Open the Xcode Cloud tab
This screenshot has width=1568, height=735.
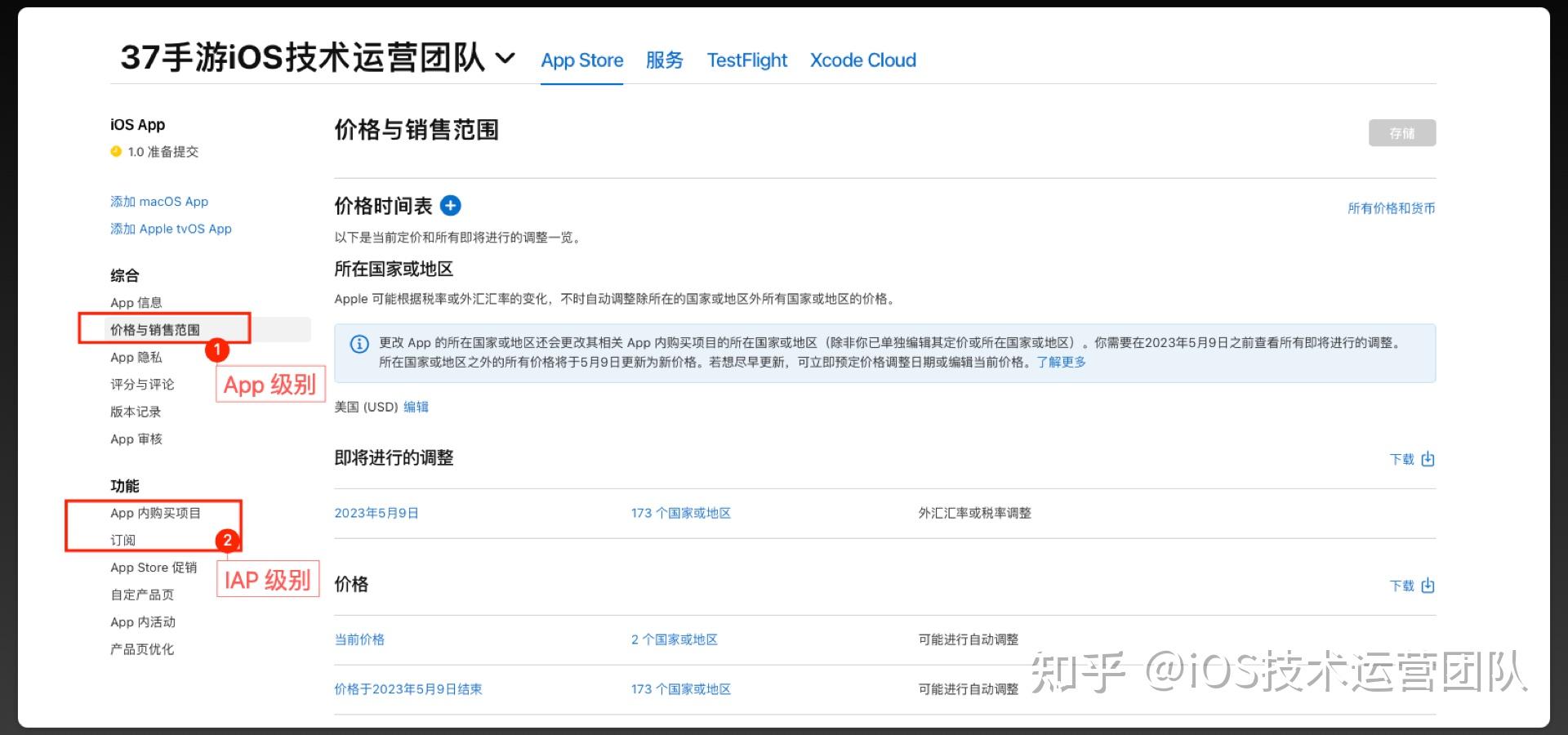tap(862, 60)
